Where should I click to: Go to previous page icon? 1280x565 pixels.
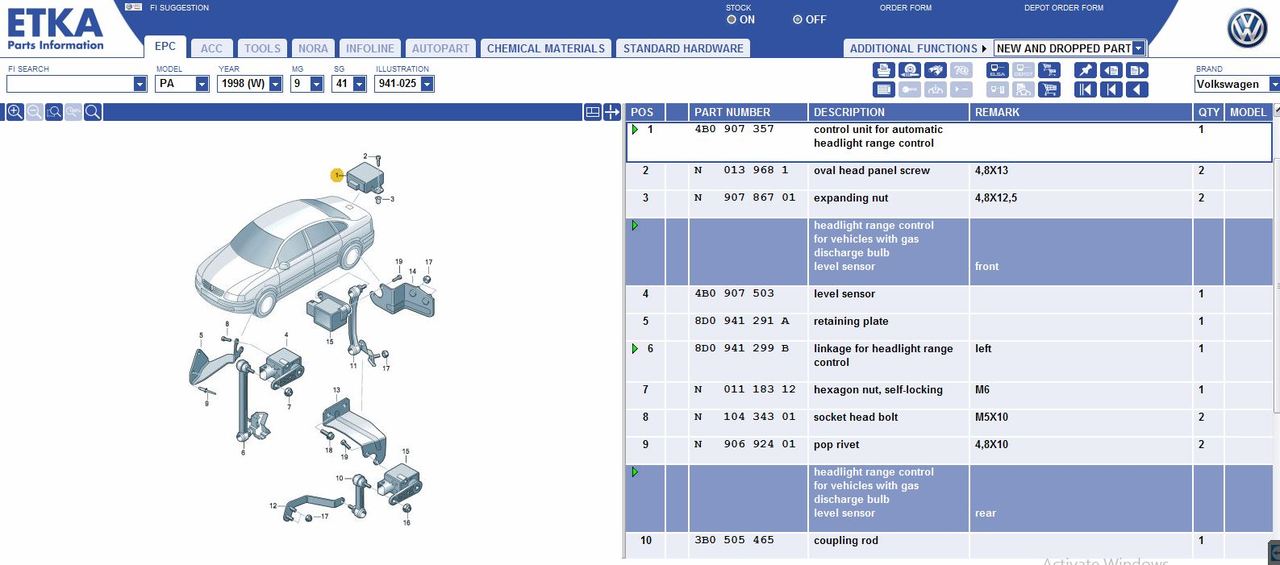tap(1111, 70)
